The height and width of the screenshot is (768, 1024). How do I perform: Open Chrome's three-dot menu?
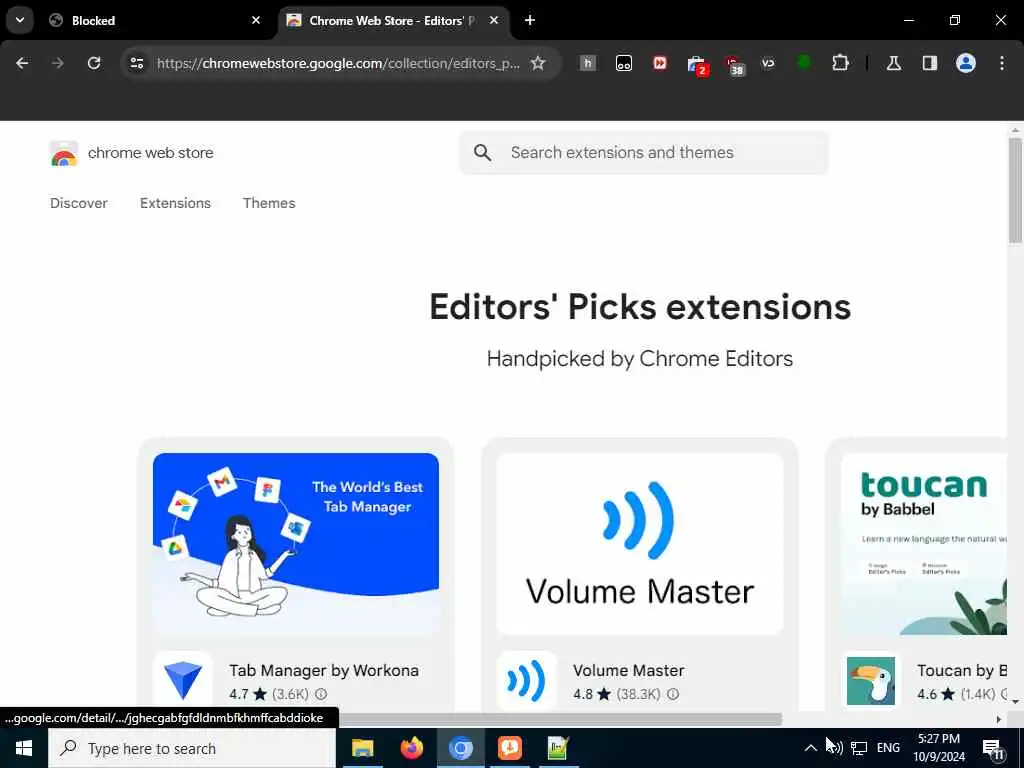(1002, 63)
